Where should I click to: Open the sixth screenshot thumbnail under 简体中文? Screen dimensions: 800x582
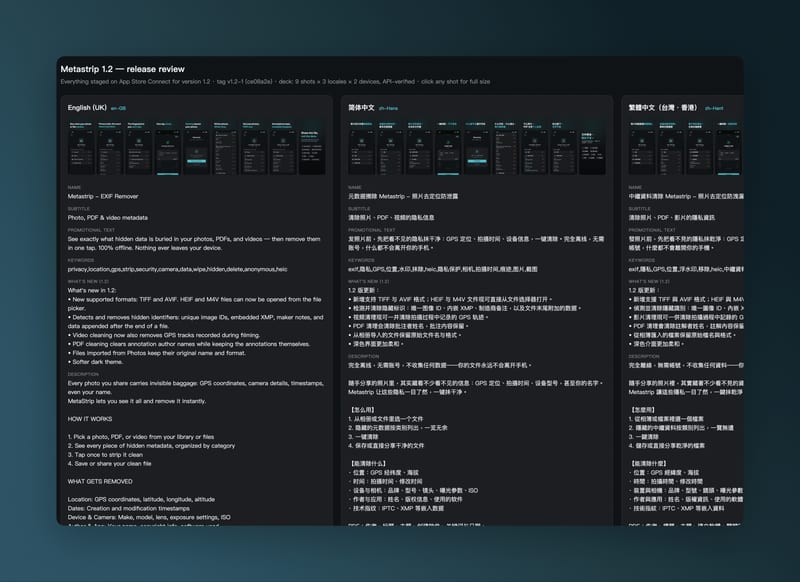(506, 148)
